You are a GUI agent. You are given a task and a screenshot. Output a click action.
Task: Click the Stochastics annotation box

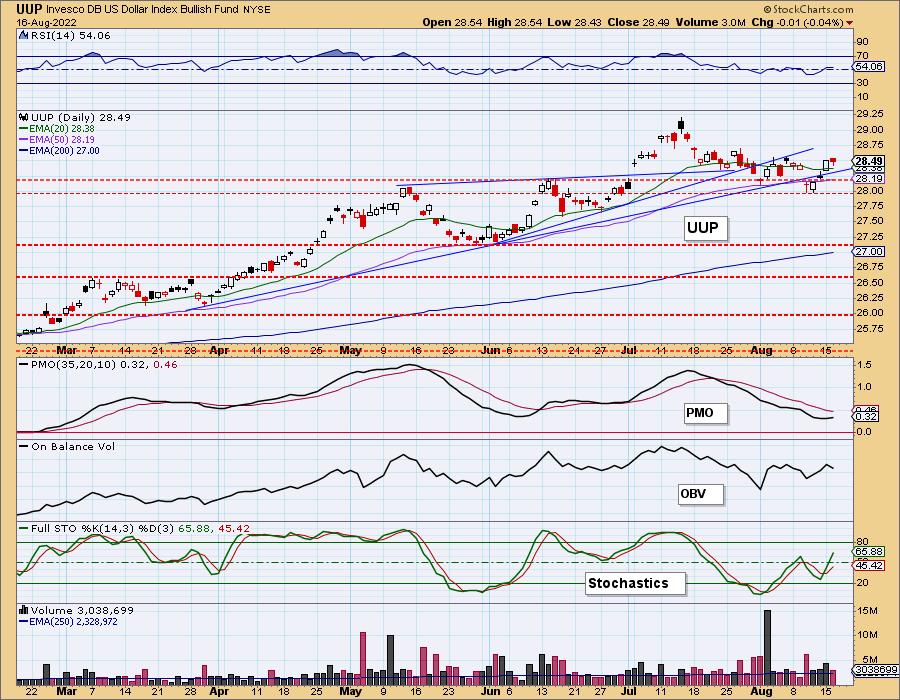click(635, 584)
